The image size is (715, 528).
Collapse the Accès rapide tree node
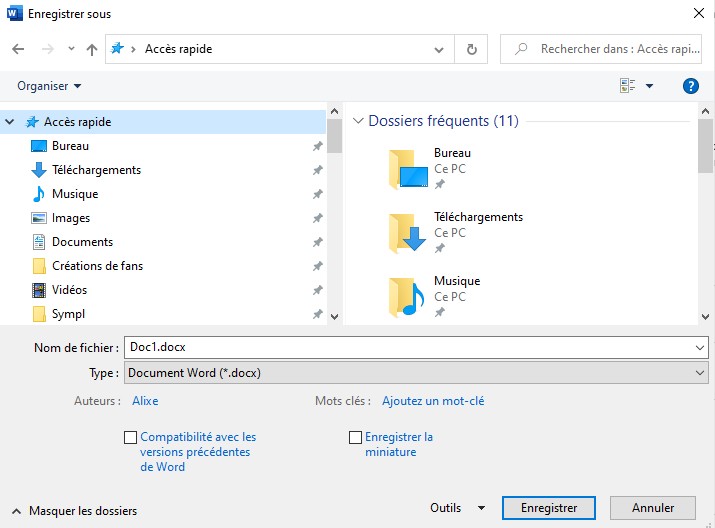pos(11,122)
